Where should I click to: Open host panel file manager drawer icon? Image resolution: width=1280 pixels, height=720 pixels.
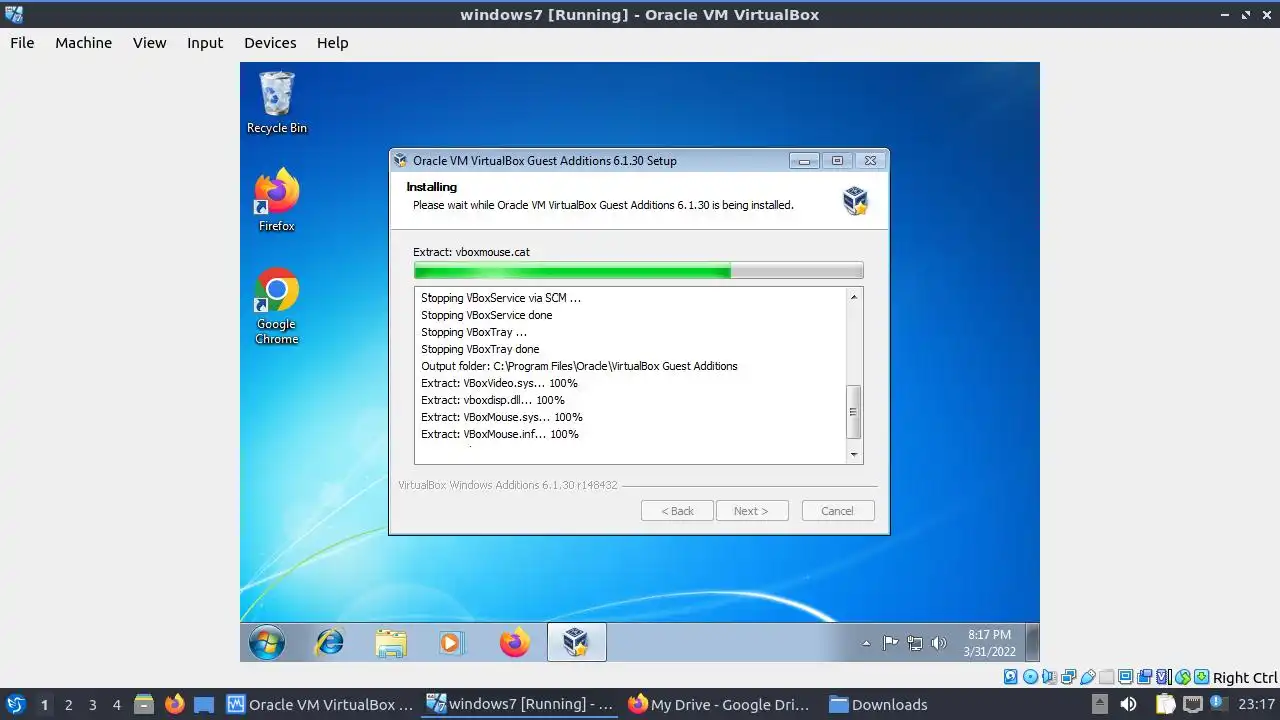click(144, 704)
